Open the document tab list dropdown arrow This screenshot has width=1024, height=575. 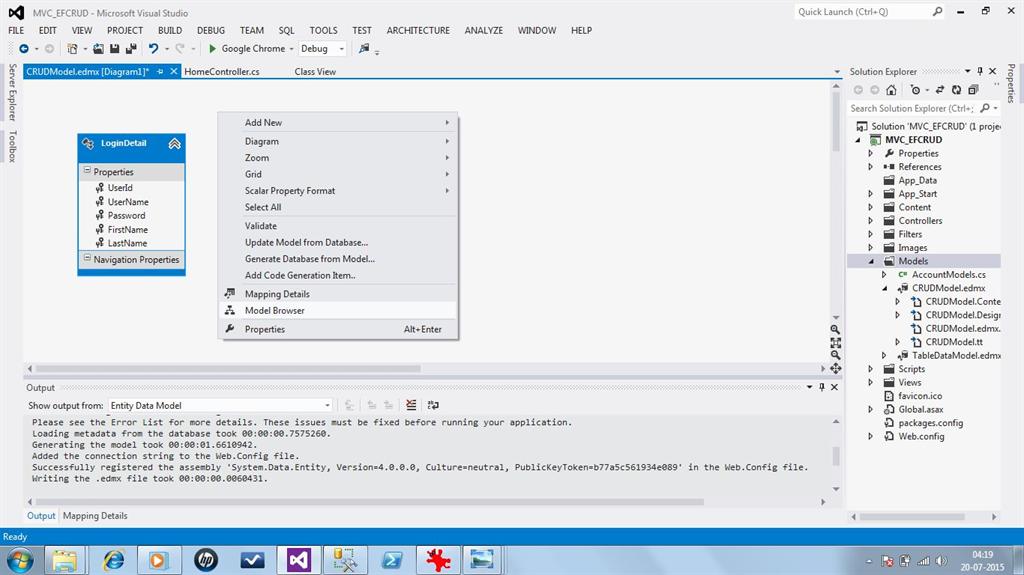[837, 72]
